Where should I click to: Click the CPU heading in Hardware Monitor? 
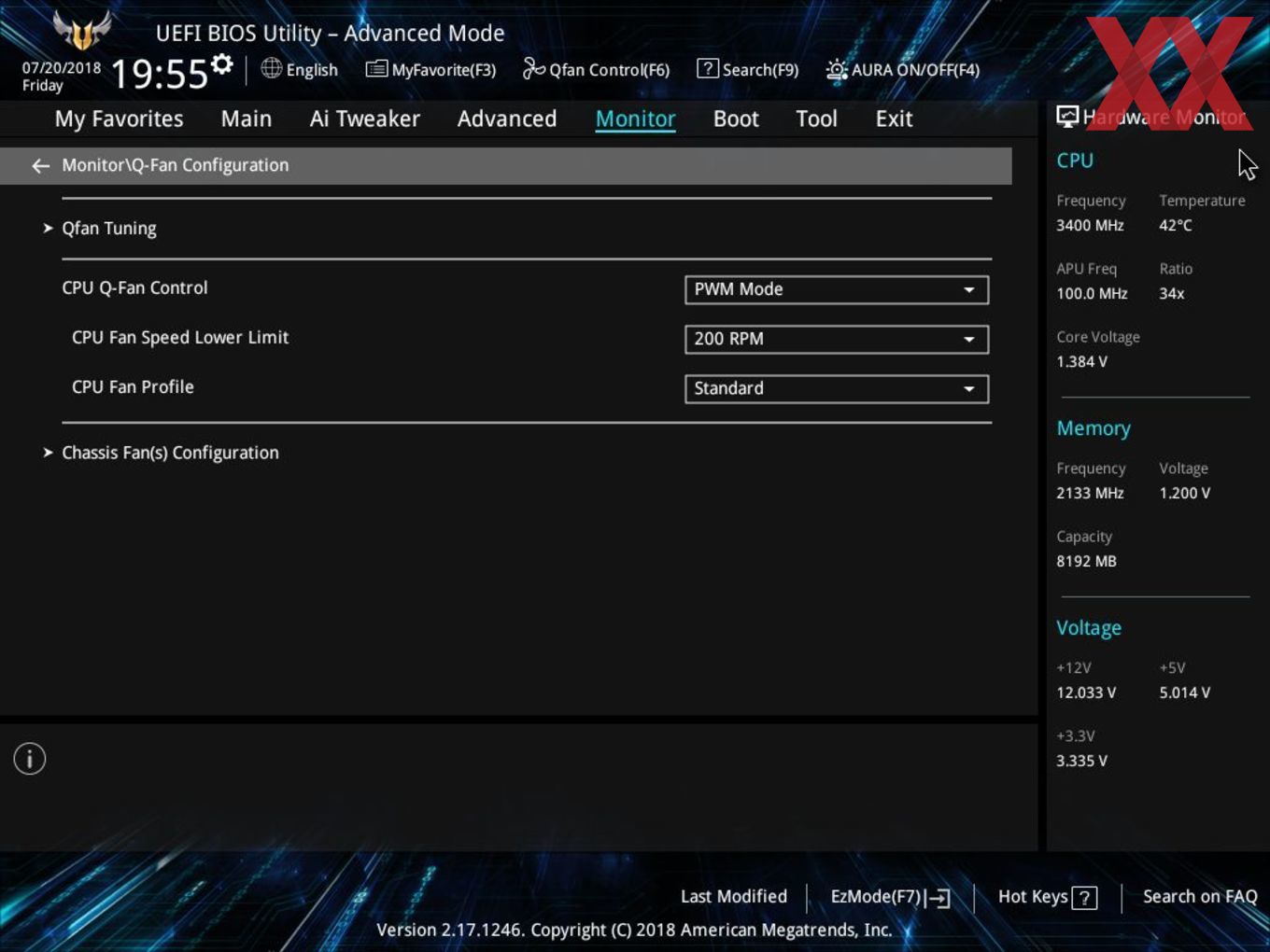pyautogui.click(x=1075, y=161)
